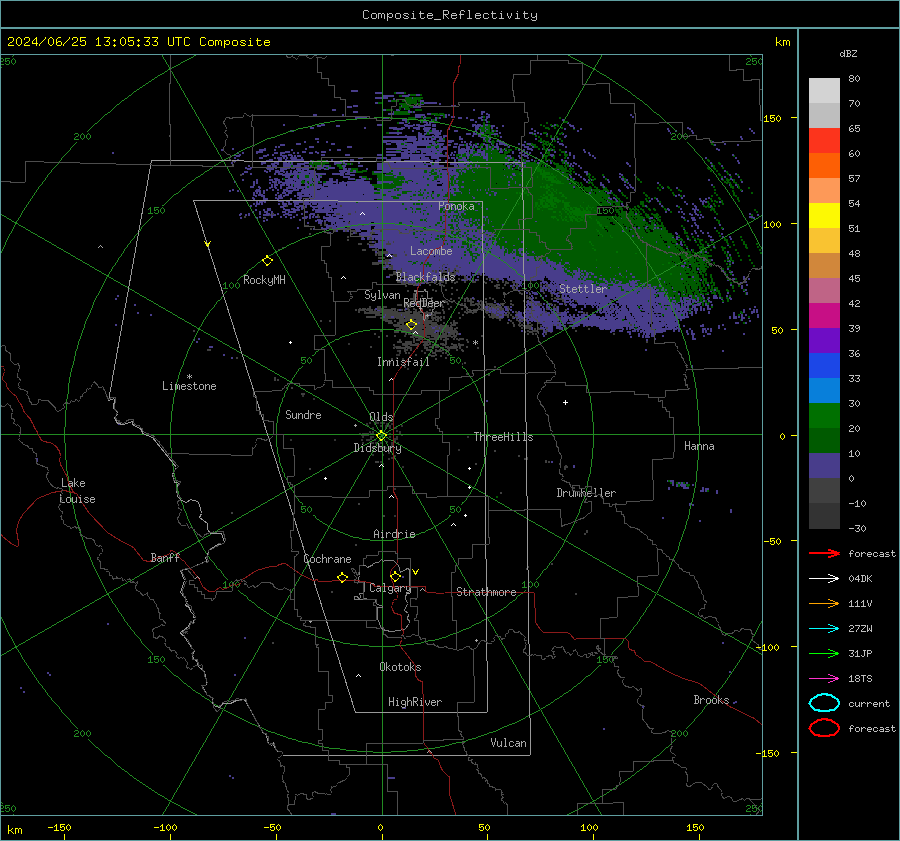
Task: Click the red forecast ellipse icon
Action: tap(824, 728)
